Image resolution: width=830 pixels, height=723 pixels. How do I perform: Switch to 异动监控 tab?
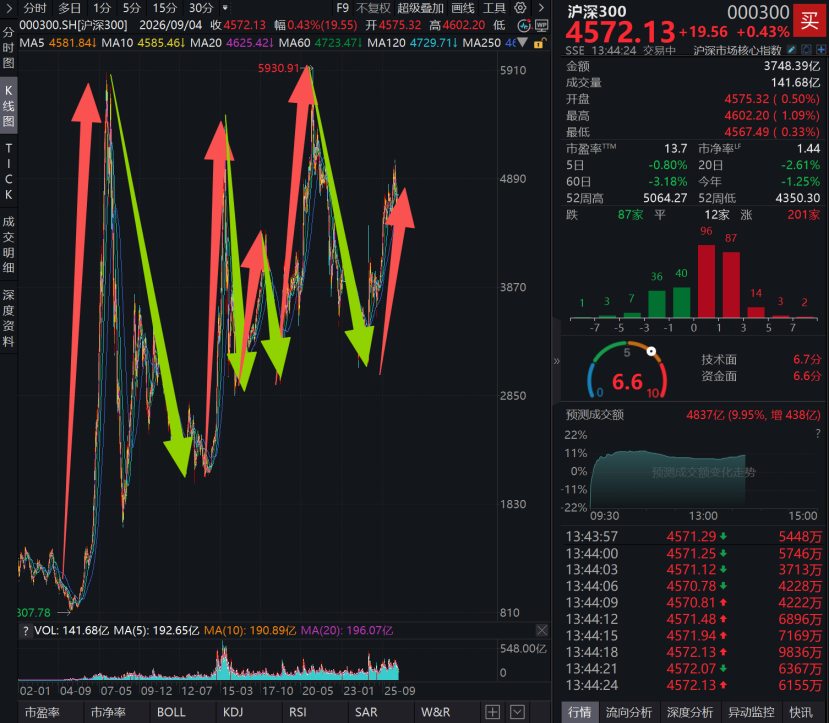pyautogui.click(x=751, y=712)
